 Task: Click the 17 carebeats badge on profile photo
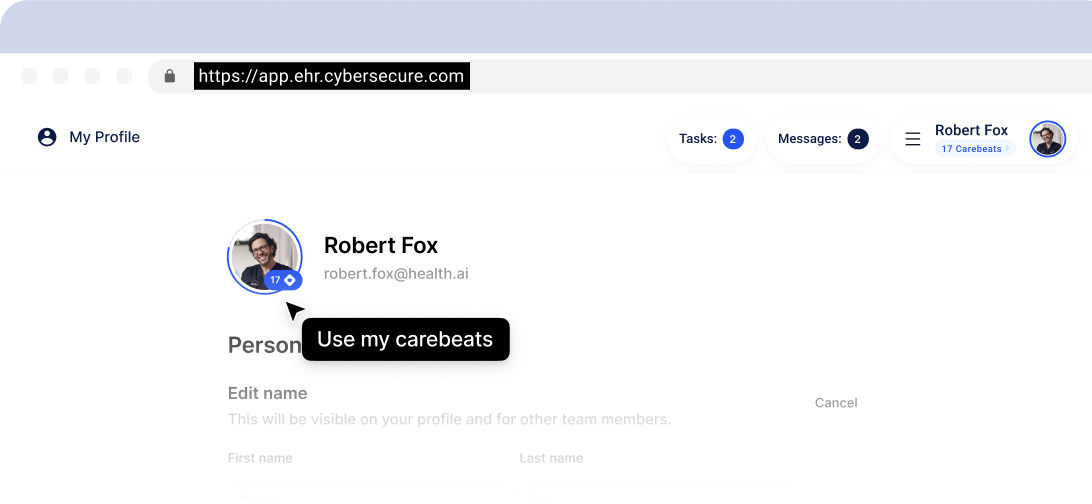click(x=283, y=280)
